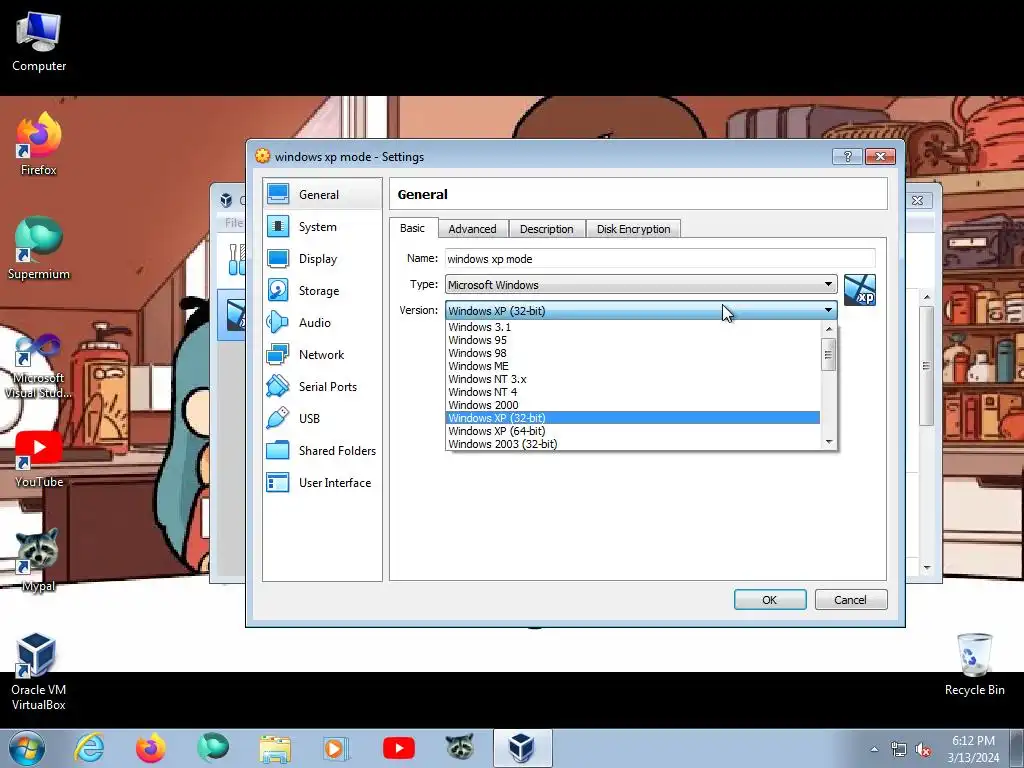Collapse the Version dropdown via its arrow

[828, 310]
